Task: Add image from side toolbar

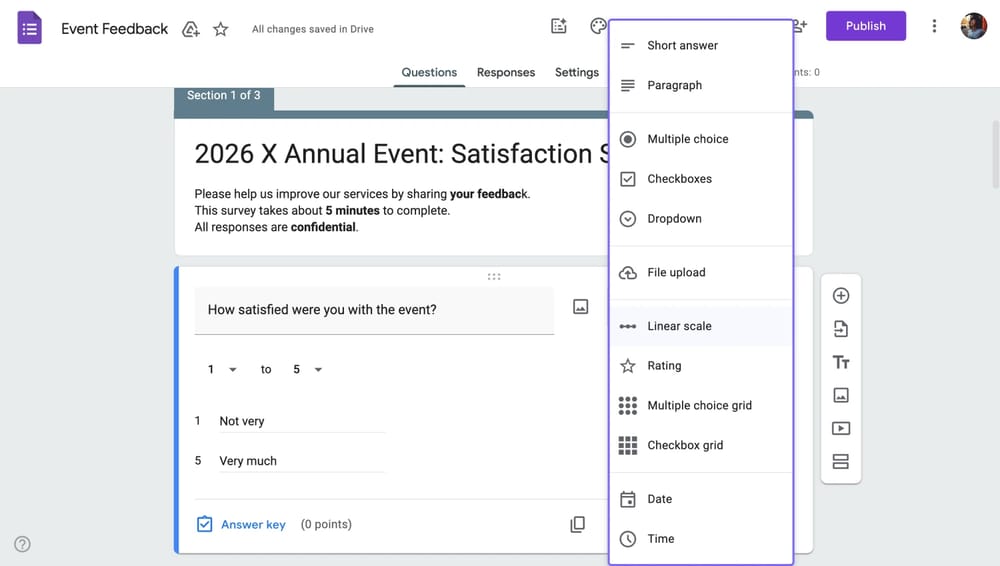Action: pos(841,395)
